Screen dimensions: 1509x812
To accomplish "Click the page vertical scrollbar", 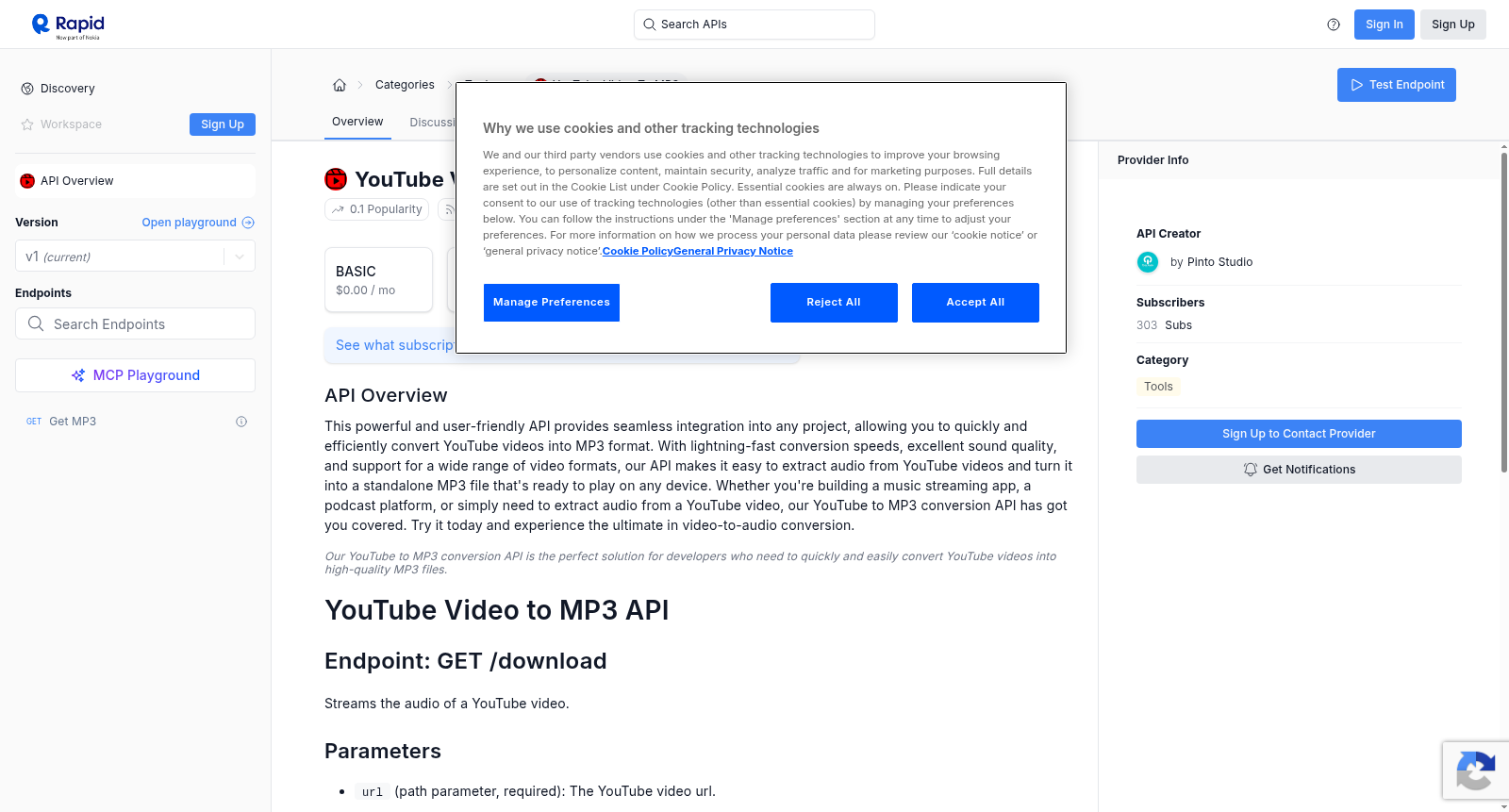I will [1503, 311].
